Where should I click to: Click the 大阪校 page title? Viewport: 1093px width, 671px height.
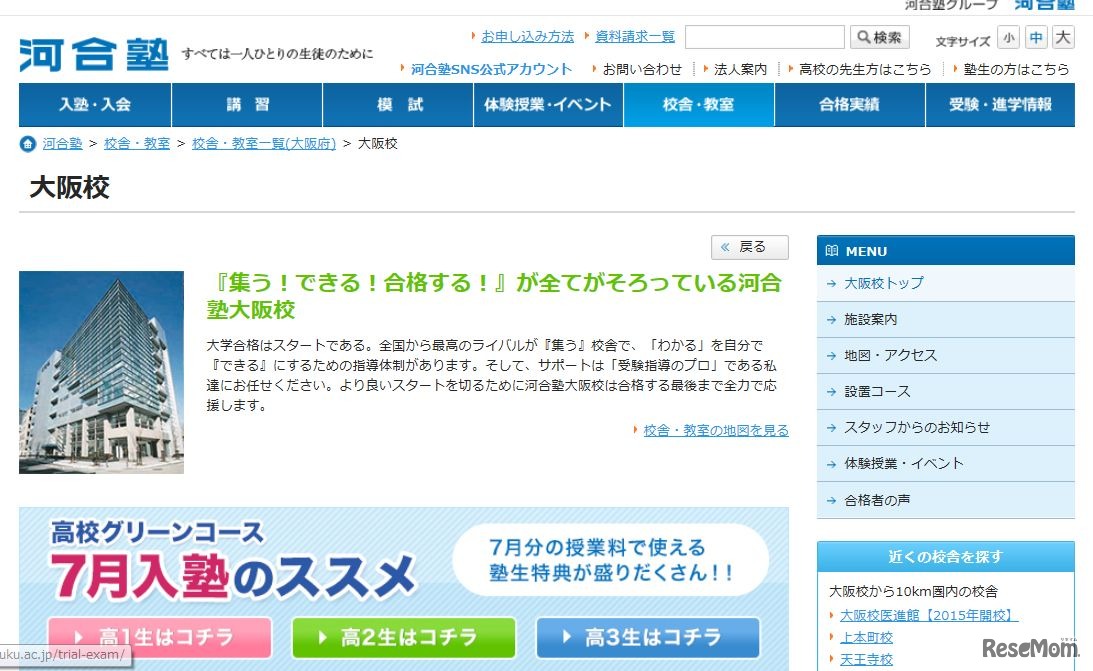click(x=70, y=187)
